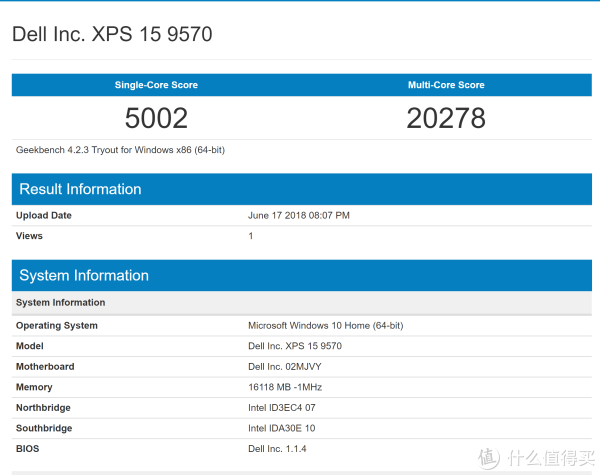Click the gray System Information subheader row

(302, 303)
